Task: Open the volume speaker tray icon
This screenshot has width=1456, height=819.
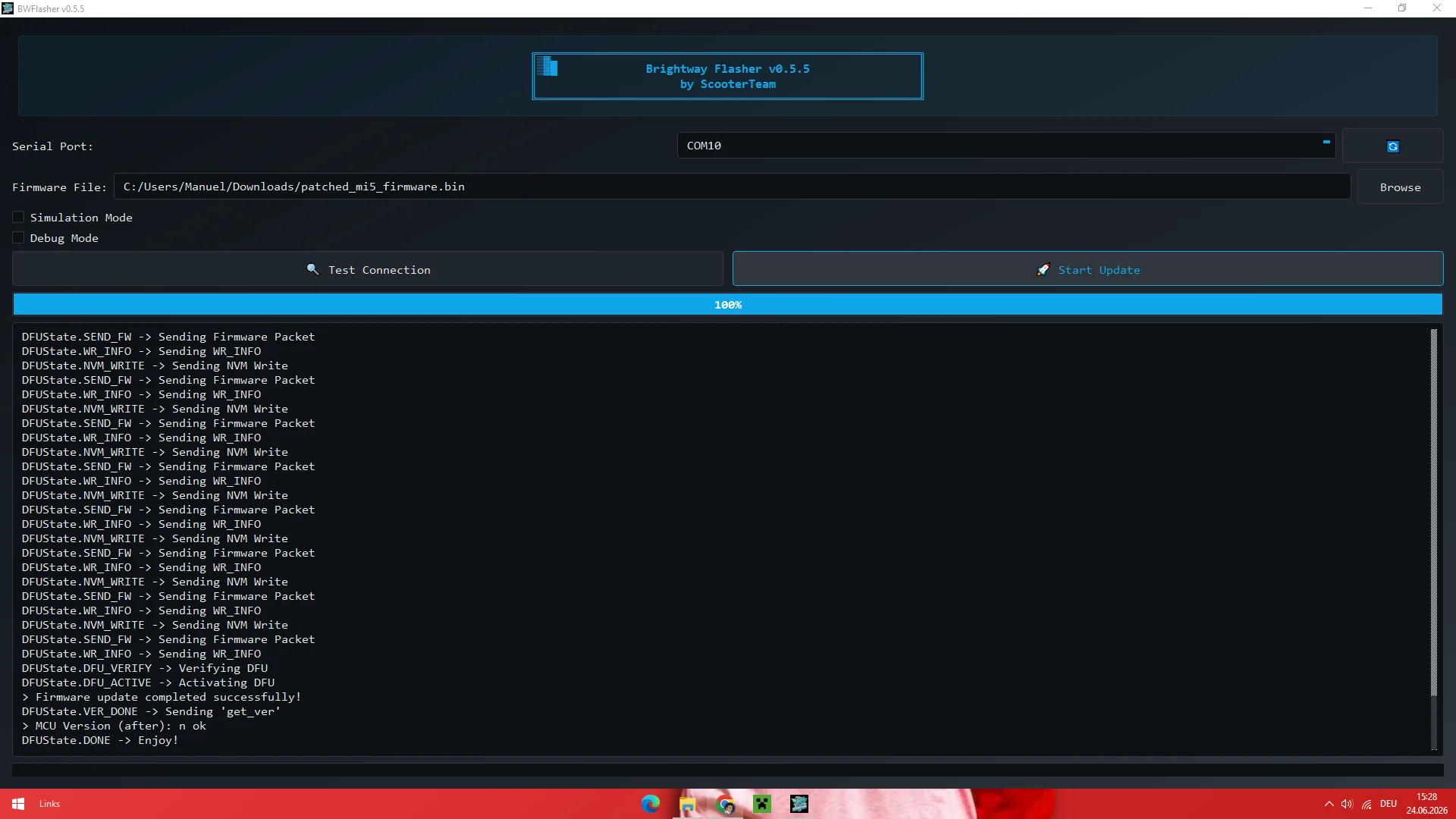Action: (1347, 804)
